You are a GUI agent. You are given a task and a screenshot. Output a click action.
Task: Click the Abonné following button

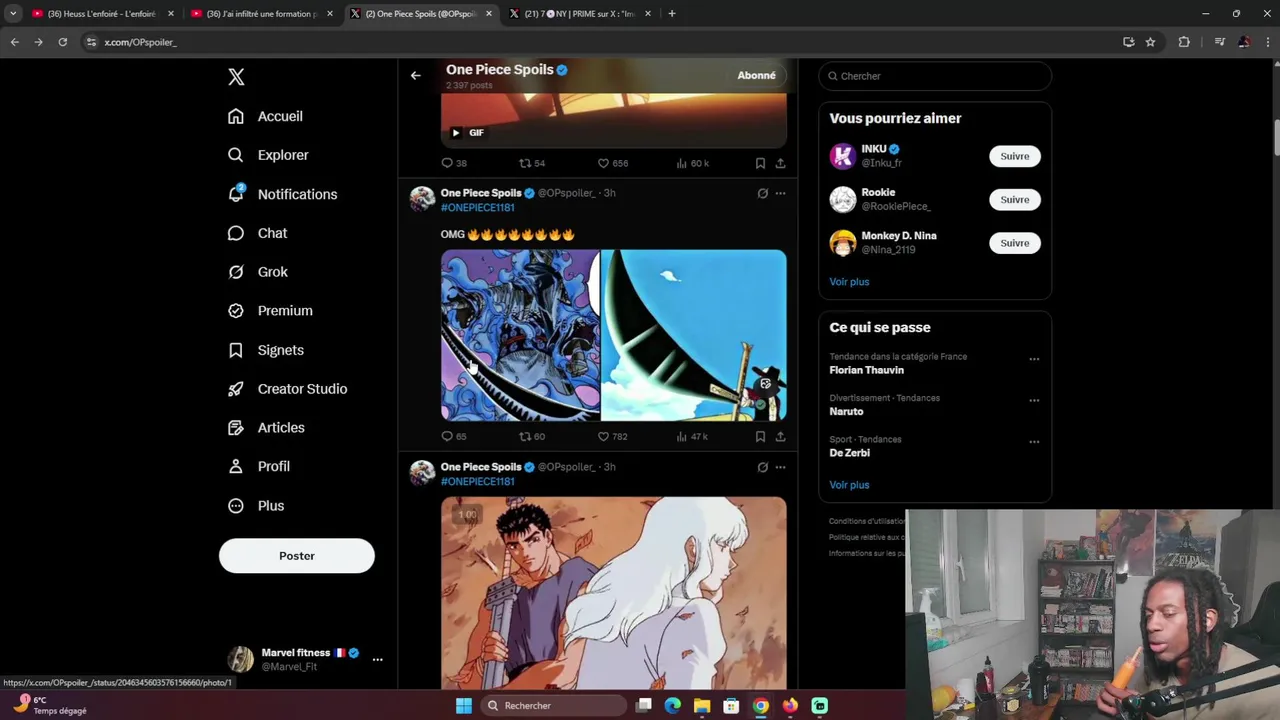pos(756,75)
